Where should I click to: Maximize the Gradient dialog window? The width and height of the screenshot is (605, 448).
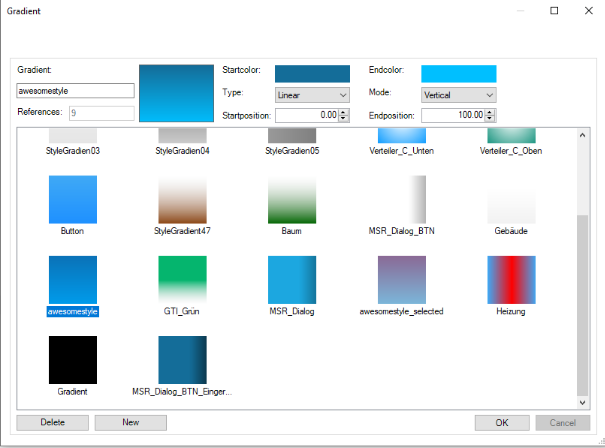[x=554, y=11]
